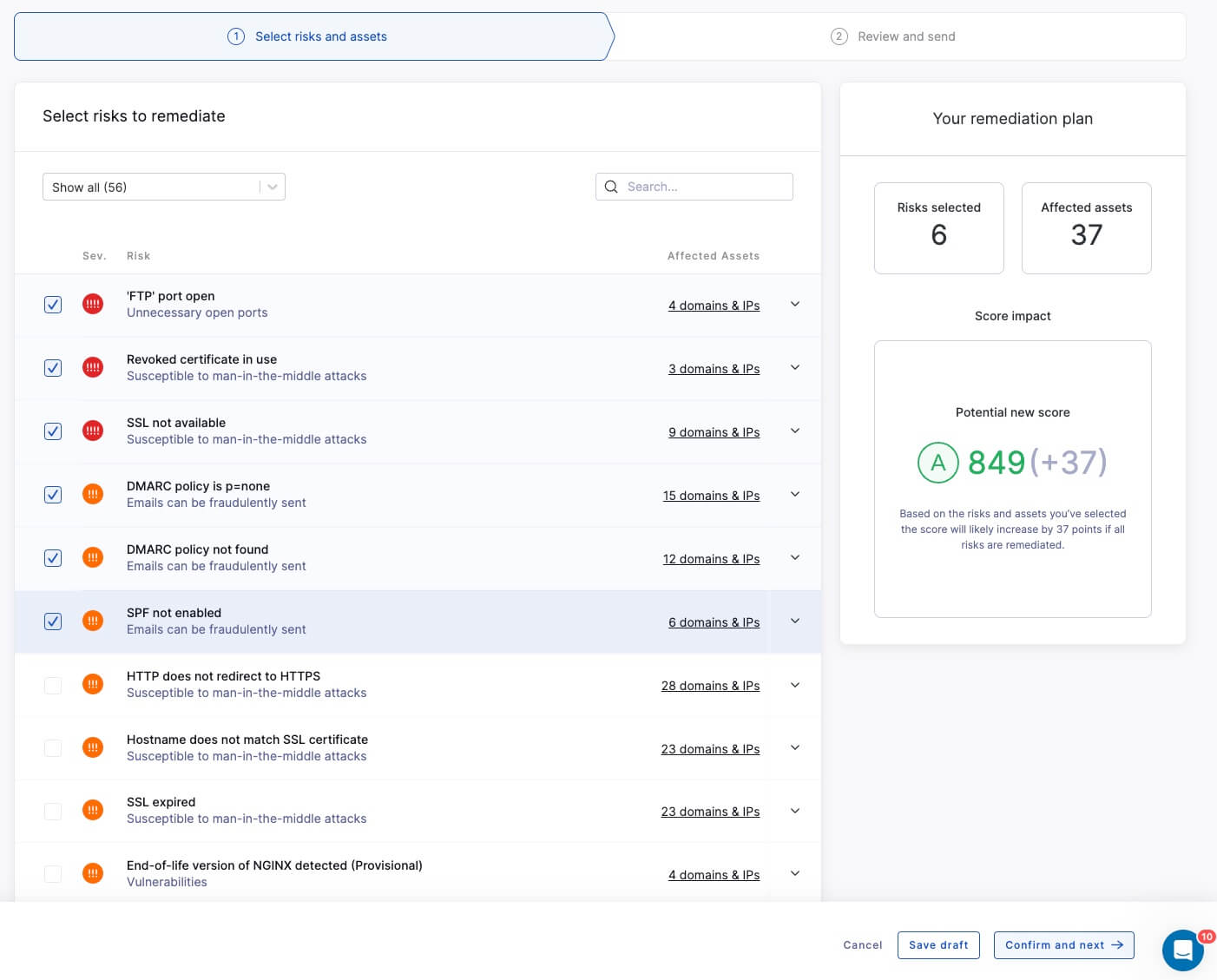Image resolution: width=1217 pixels, height=980 pixels.
Task: Click the Risks selected count card
Action: click(939, 228)
